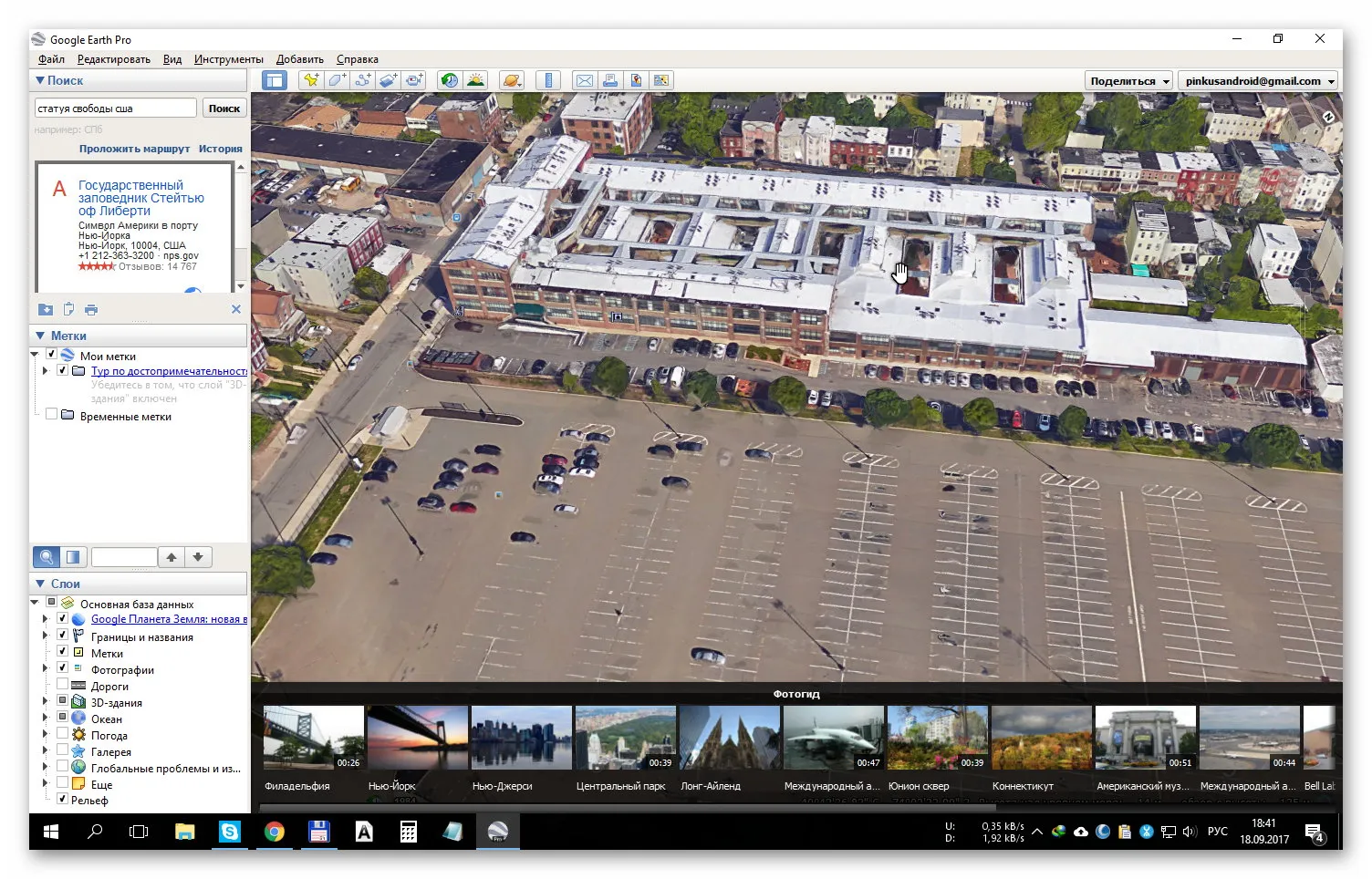Expand the Океан layer tree node
Viewport: 1372px width, 879px height.
tap(46, 719)
